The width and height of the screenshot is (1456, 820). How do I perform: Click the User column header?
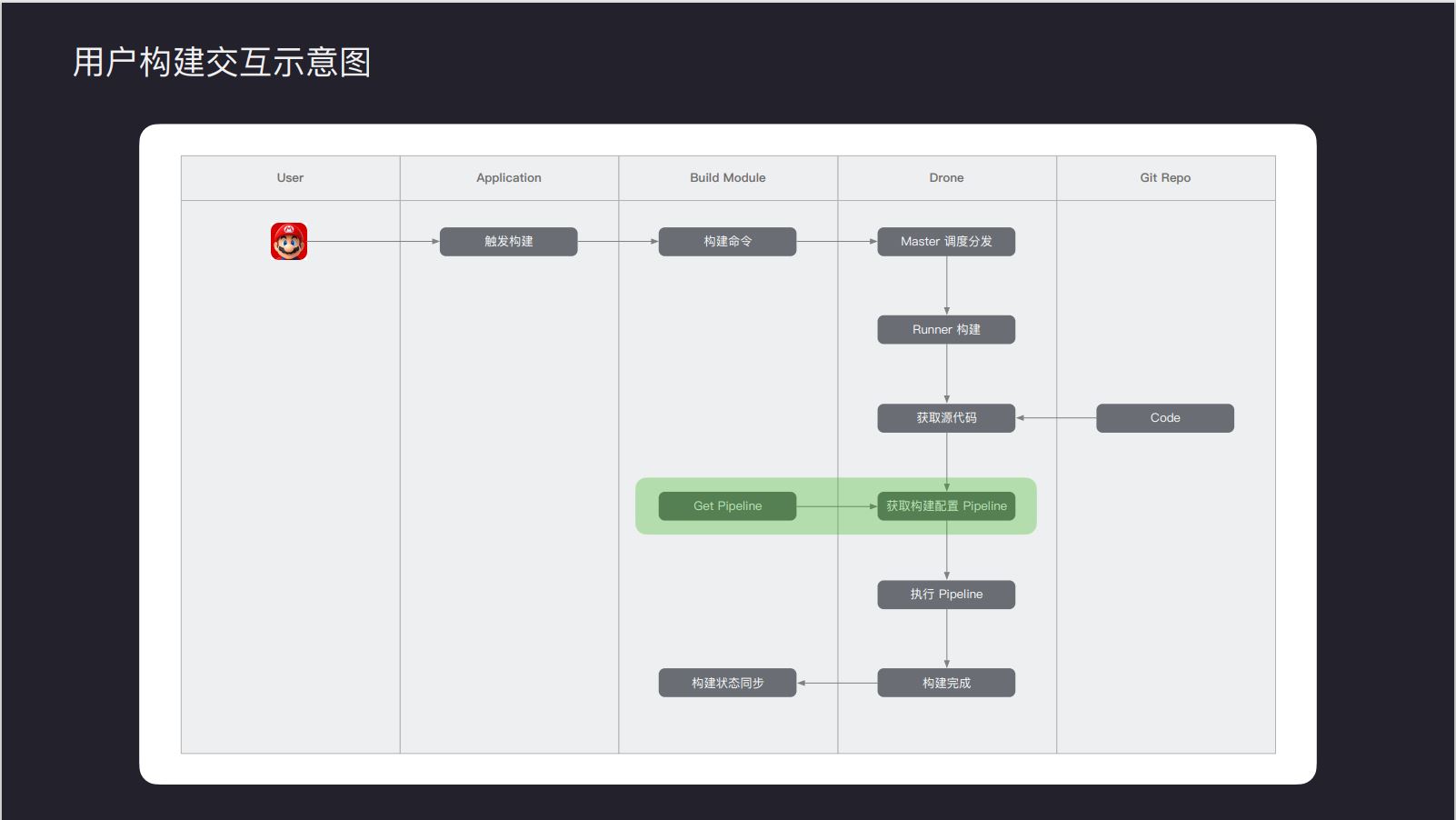click(x=290, y=178)
